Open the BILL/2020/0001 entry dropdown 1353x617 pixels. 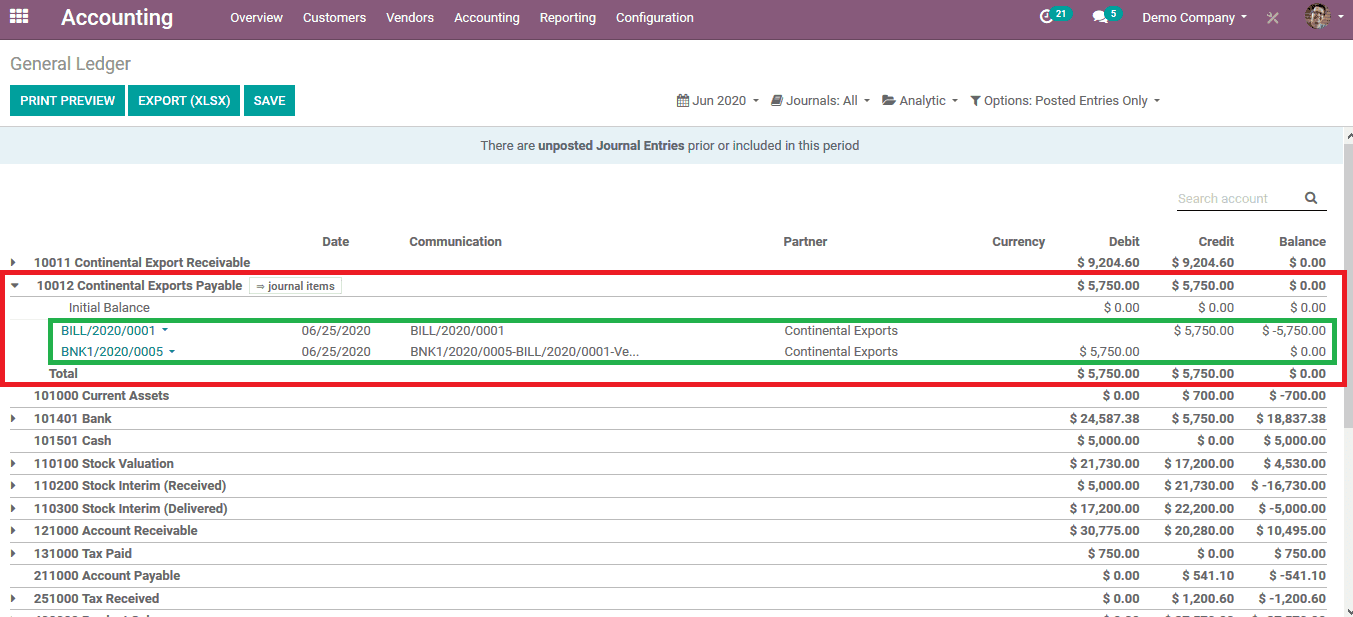click(115, 330)
